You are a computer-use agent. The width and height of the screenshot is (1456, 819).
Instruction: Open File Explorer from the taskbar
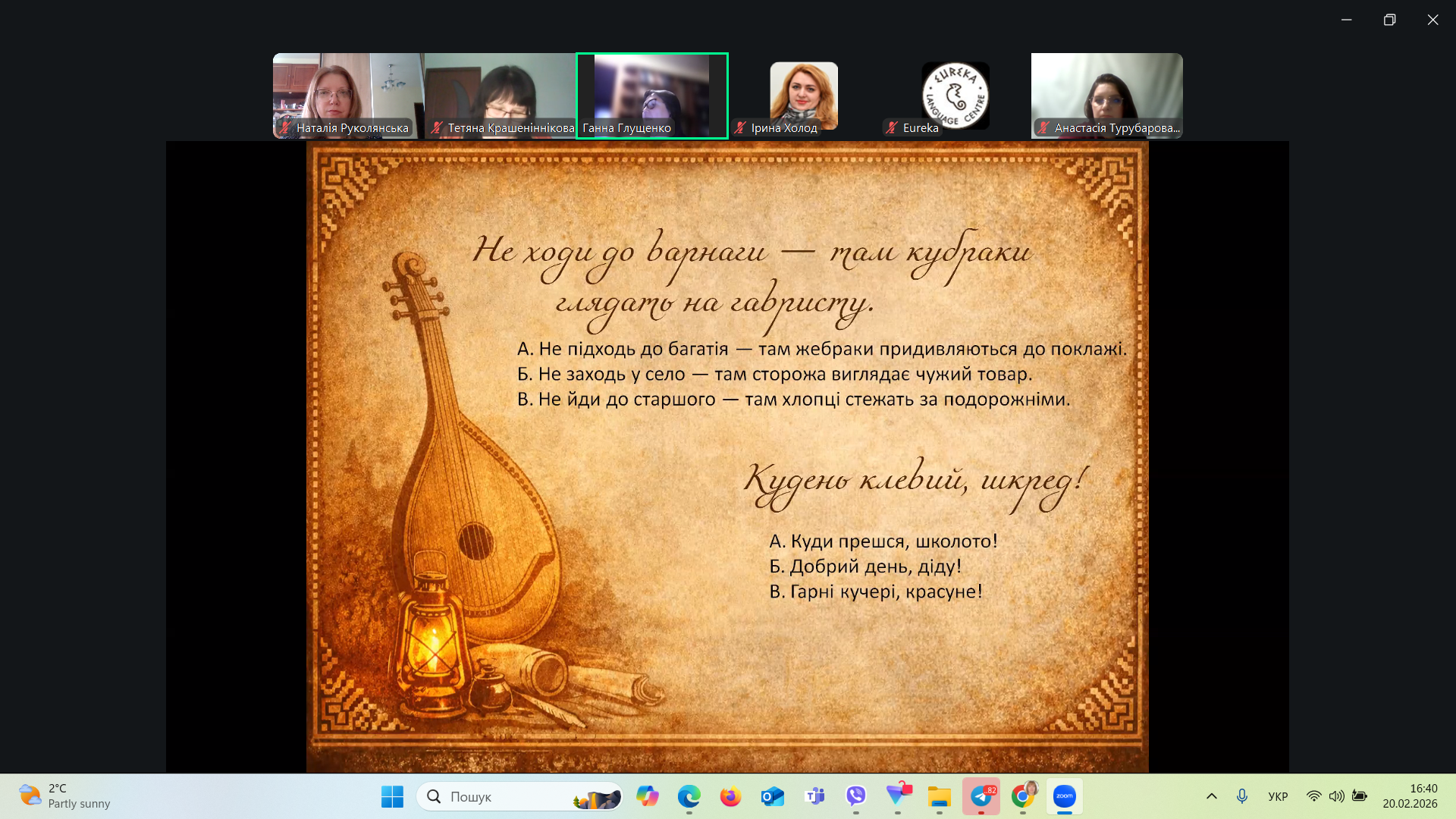pyautogui.click(x=939, y=796)
